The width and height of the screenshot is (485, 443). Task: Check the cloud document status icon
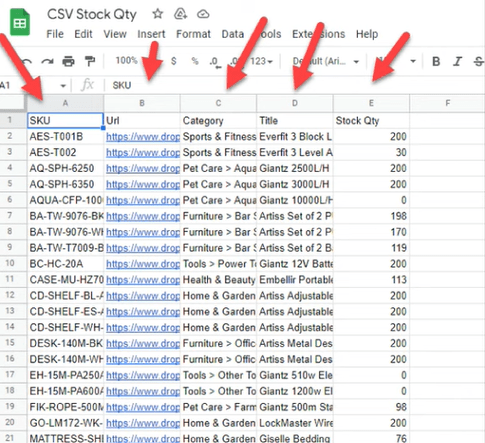pyautogui.click(x=203, y=14)
